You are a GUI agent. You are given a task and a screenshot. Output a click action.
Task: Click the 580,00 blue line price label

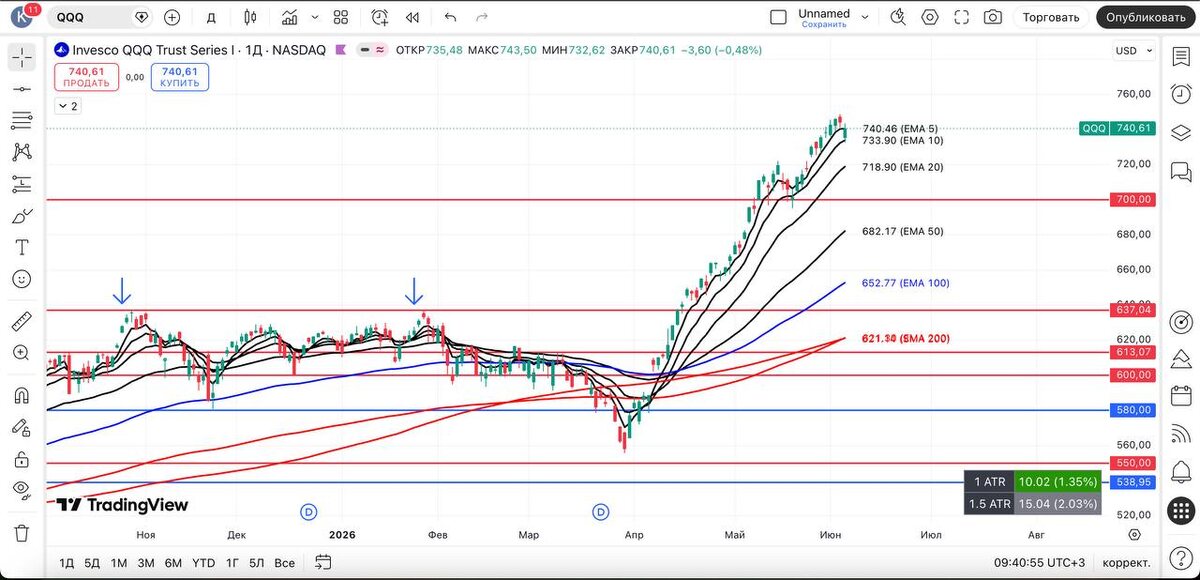click(1133, 410)
